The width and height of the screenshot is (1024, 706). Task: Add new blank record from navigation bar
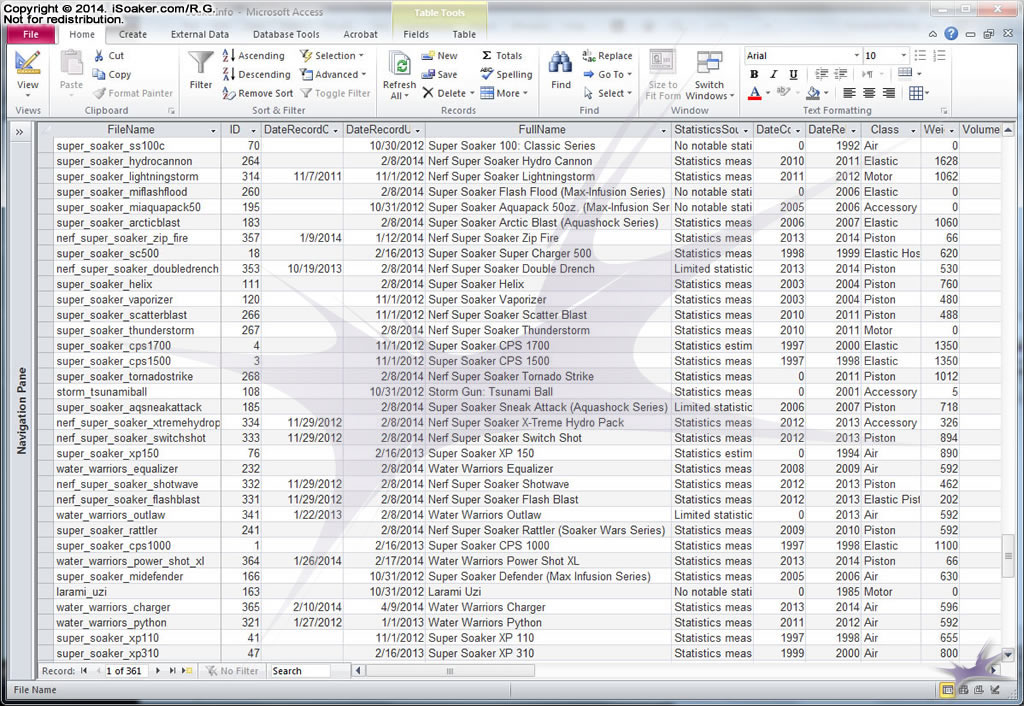click(187, 671)
